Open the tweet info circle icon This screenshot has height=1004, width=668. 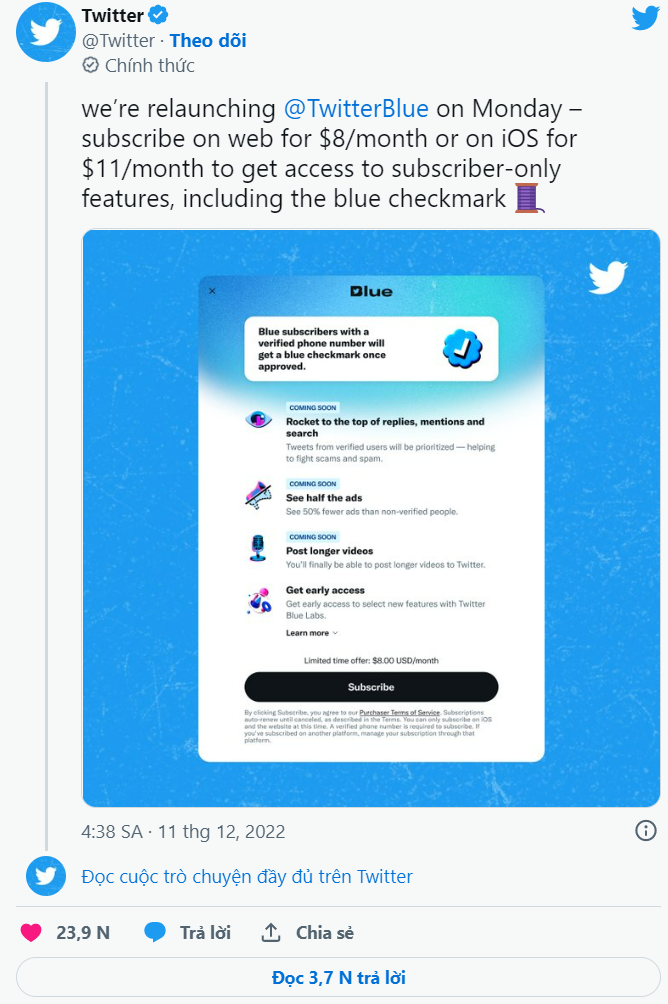pos(645,830)
